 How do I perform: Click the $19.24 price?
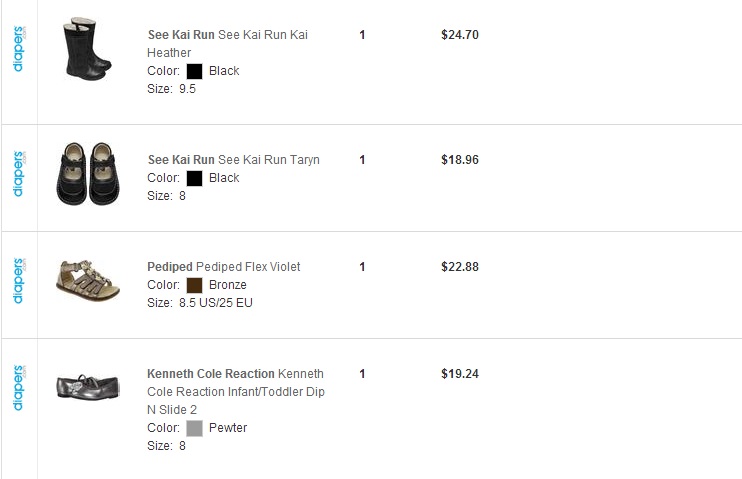point(460,374)
